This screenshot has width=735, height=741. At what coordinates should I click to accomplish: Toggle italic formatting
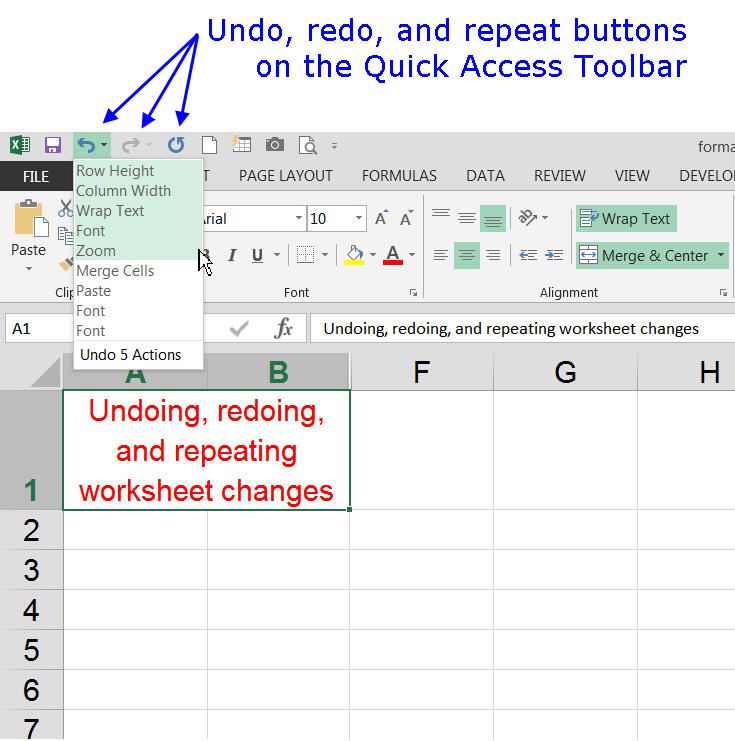pyautogui.click(x=232, y=255)
